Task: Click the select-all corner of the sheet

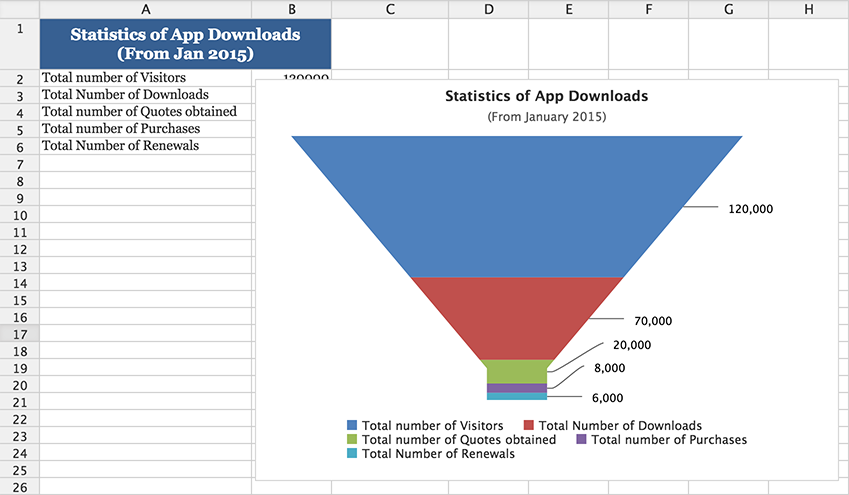Action: [20, 9]
